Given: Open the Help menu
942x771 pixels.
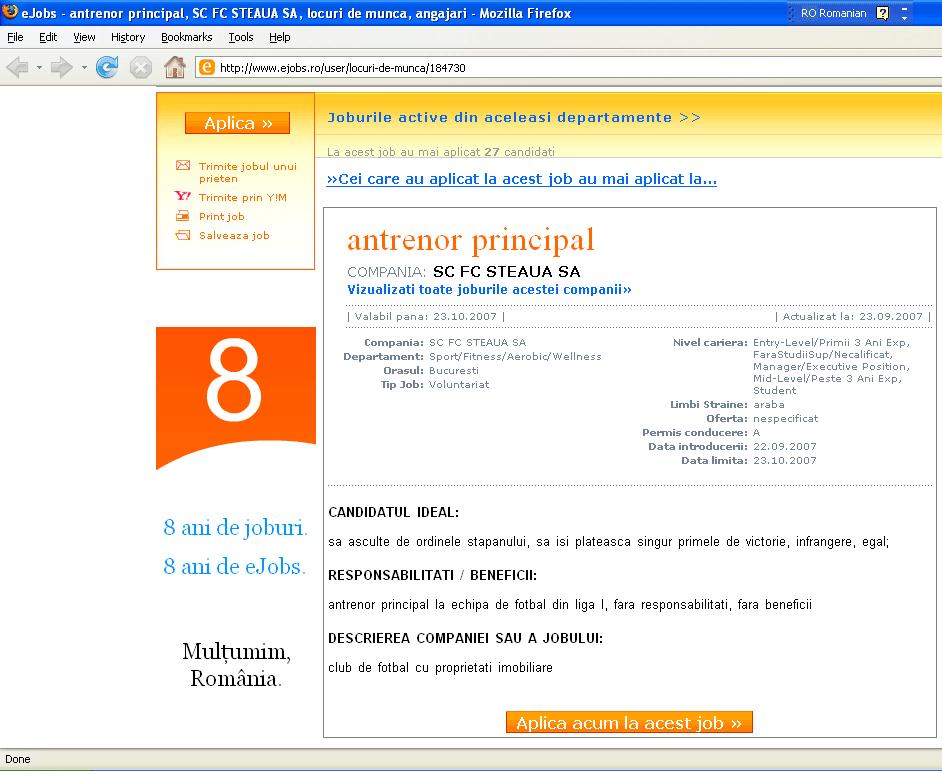Looking at the screenshot, I should (x=279, y=37).
